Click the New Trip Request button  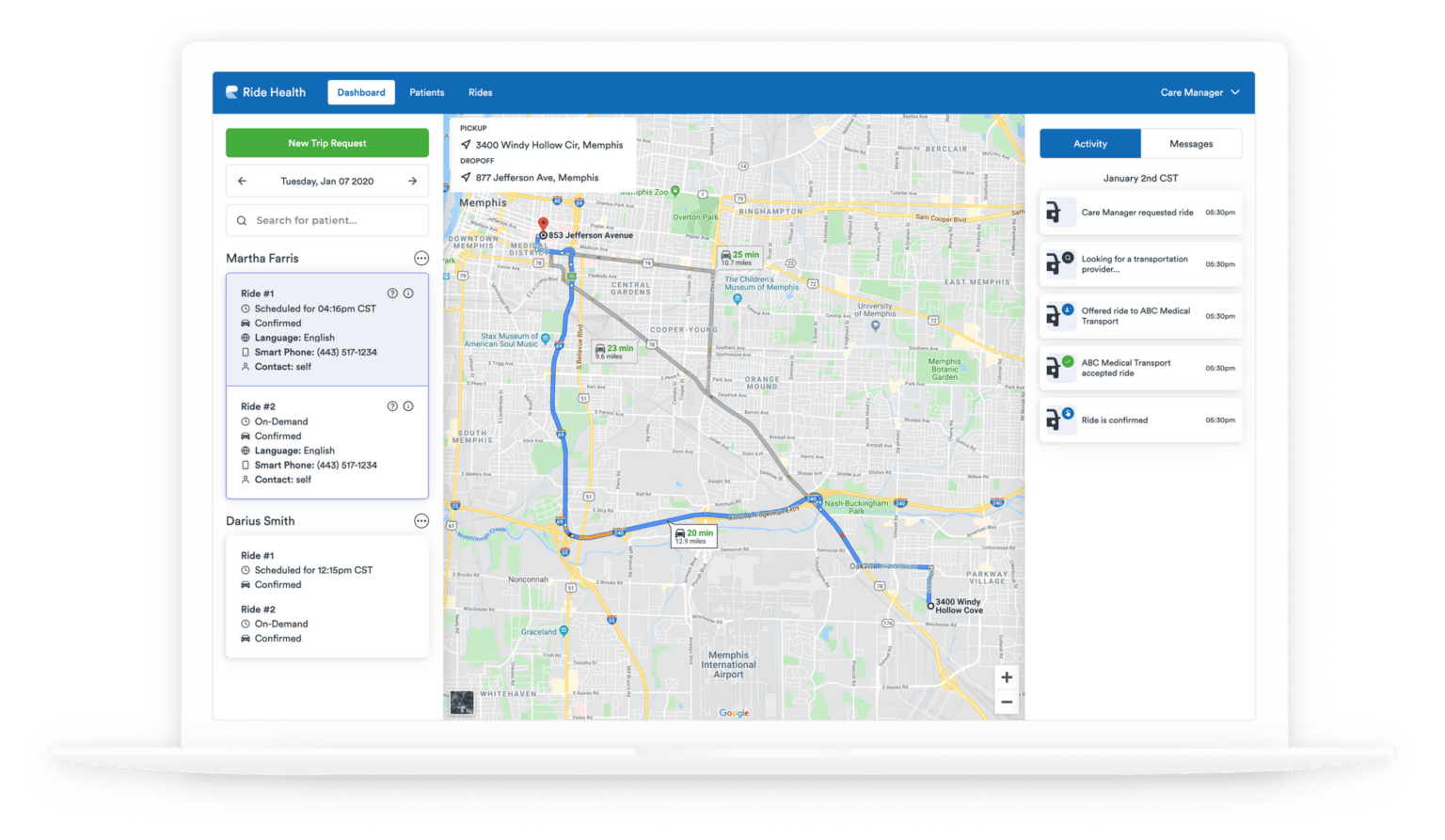tap(326, 142)
